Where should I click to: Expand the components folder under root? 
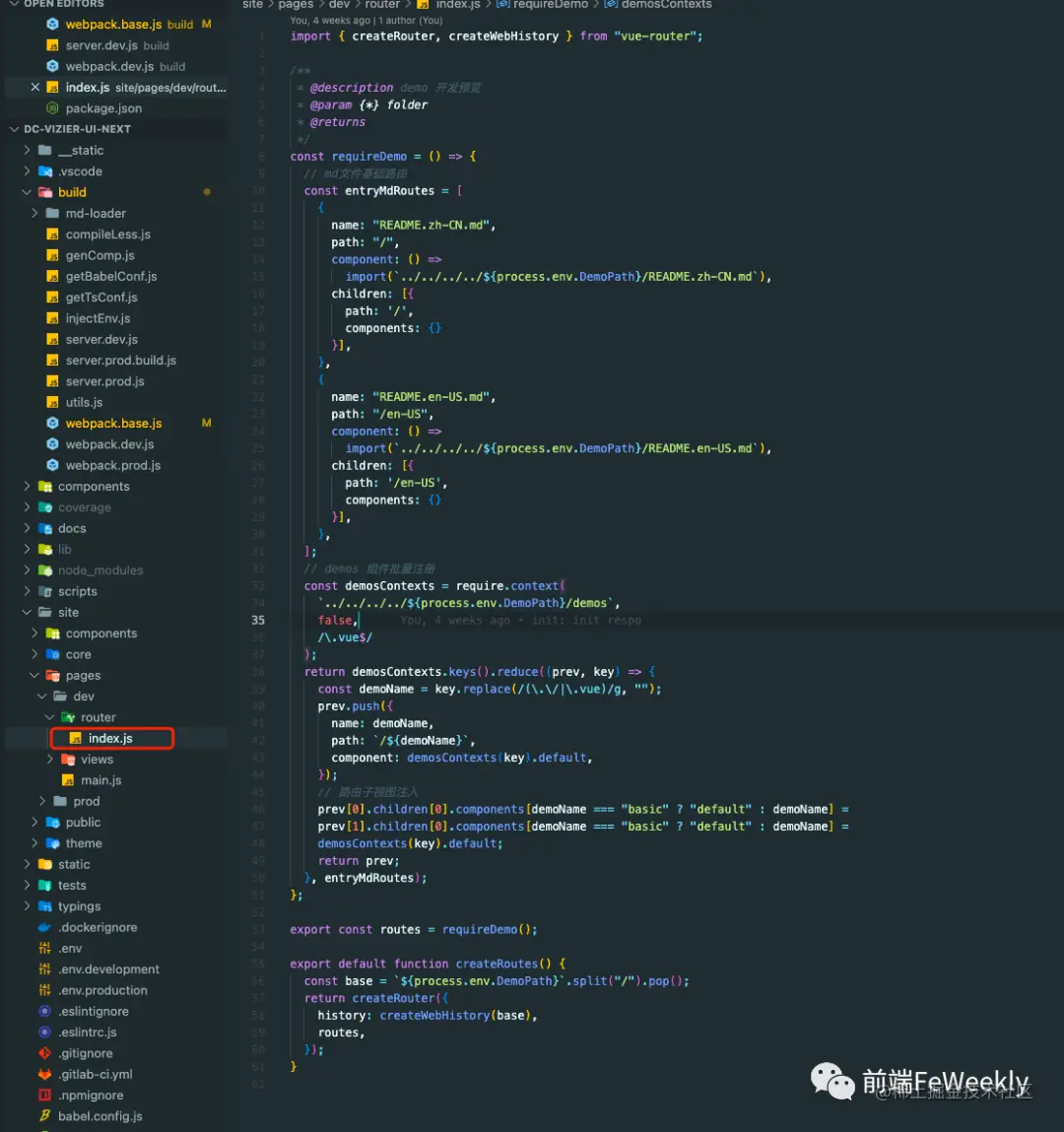(x=27, y=486)
